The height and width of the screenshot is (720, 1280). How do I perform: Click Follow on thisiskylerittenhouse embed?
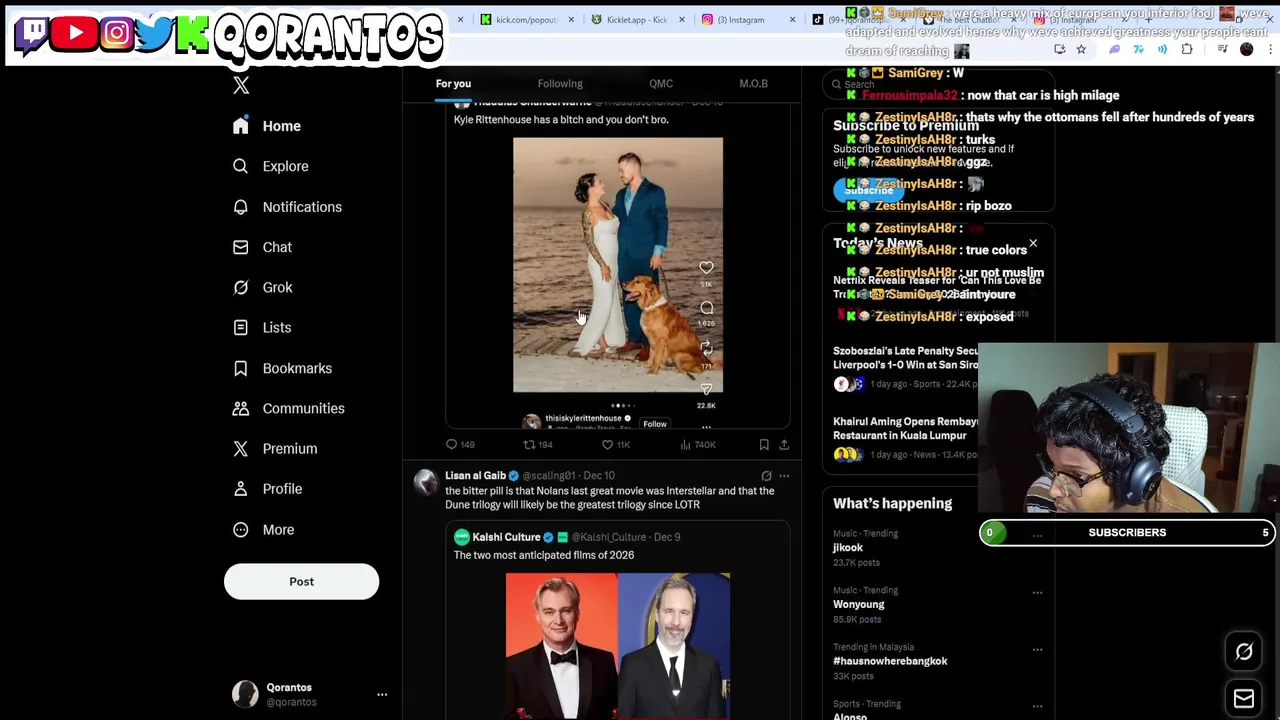tap(654, 424)
